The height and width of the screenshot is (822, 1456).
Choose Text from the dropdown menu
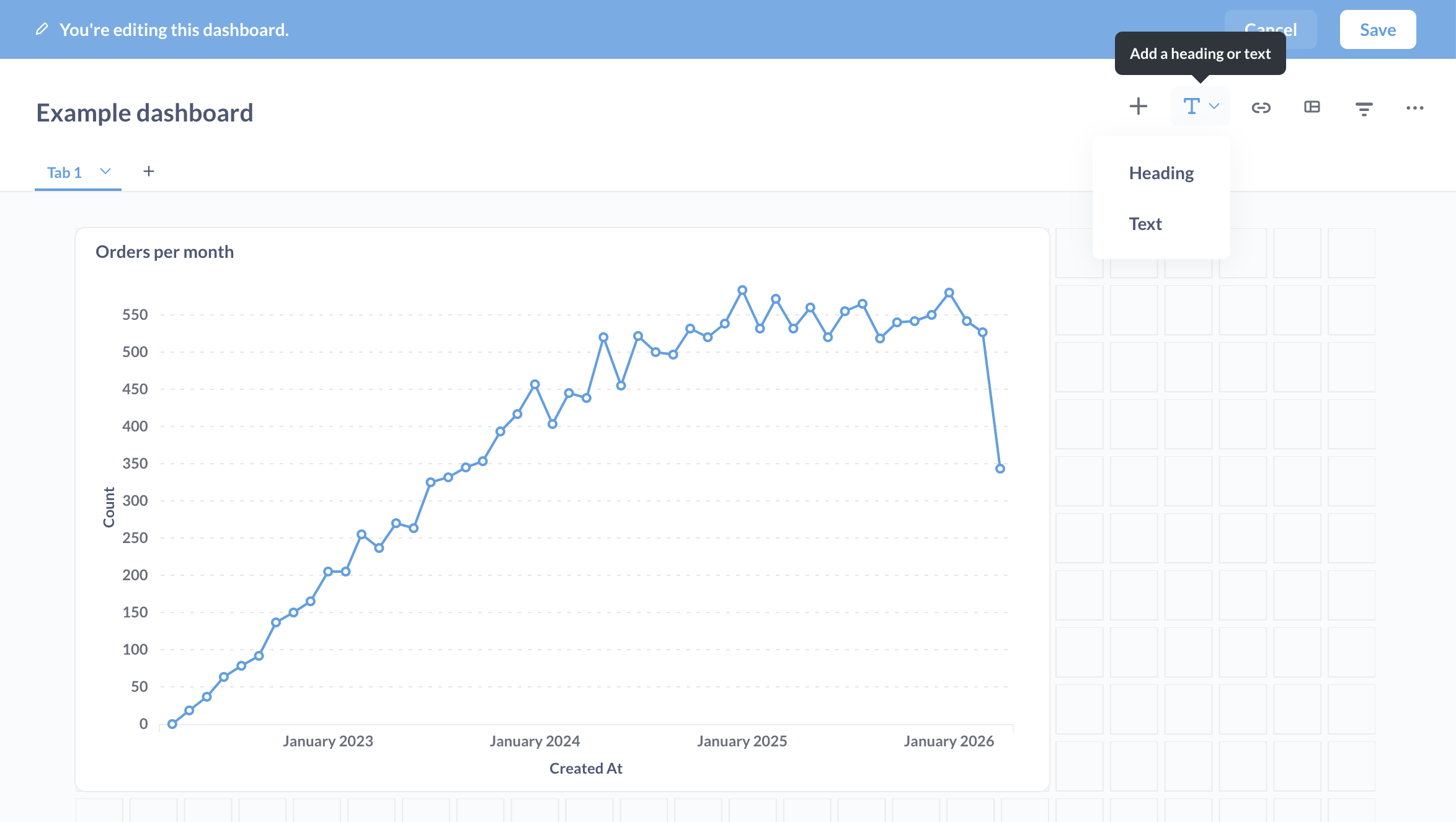click(x=1145, y=224)
